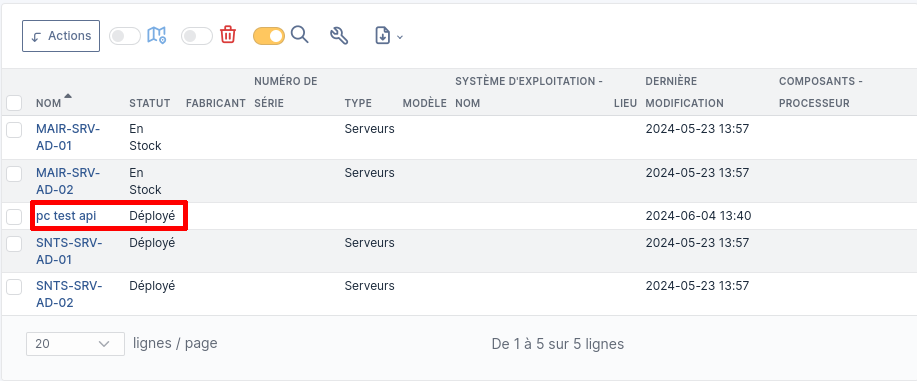Open the SNTS-SRV-AD-02 computer link
The width and height of the screenshot is (917, 381).
point(69,294)
